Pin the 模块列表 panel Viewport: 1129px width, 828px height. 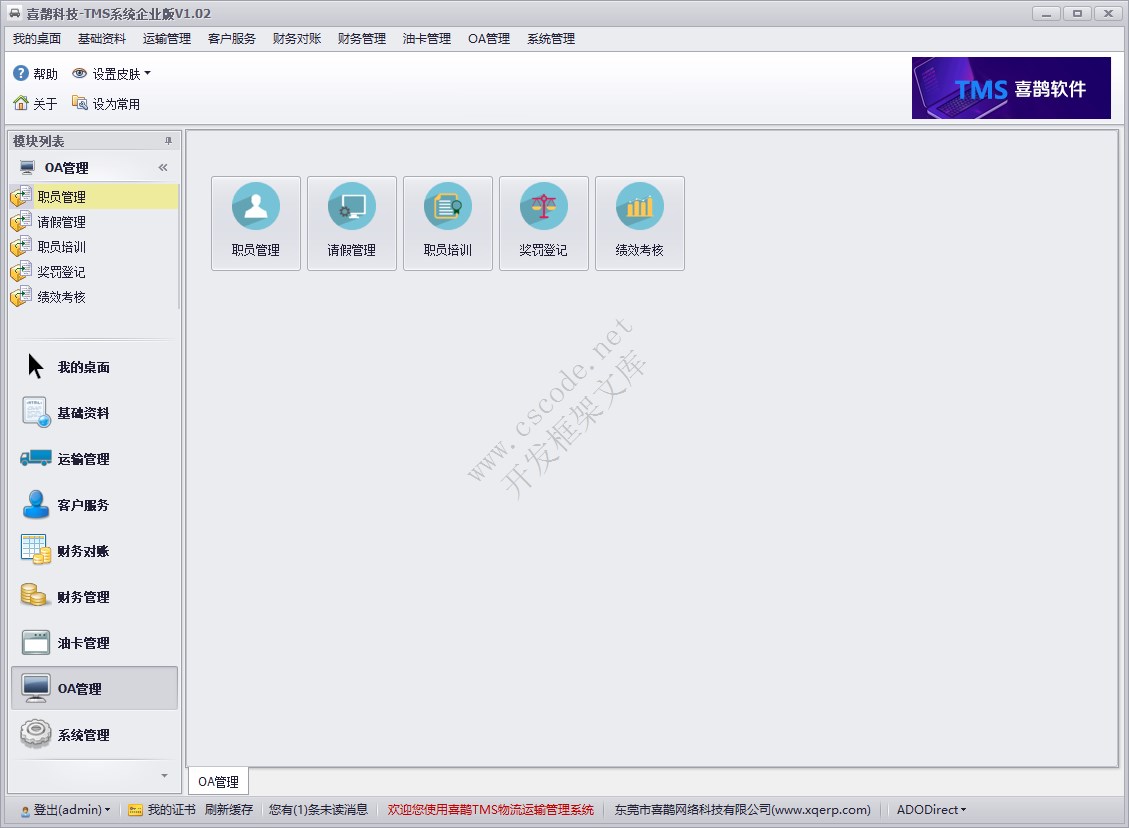click(168, 141)
